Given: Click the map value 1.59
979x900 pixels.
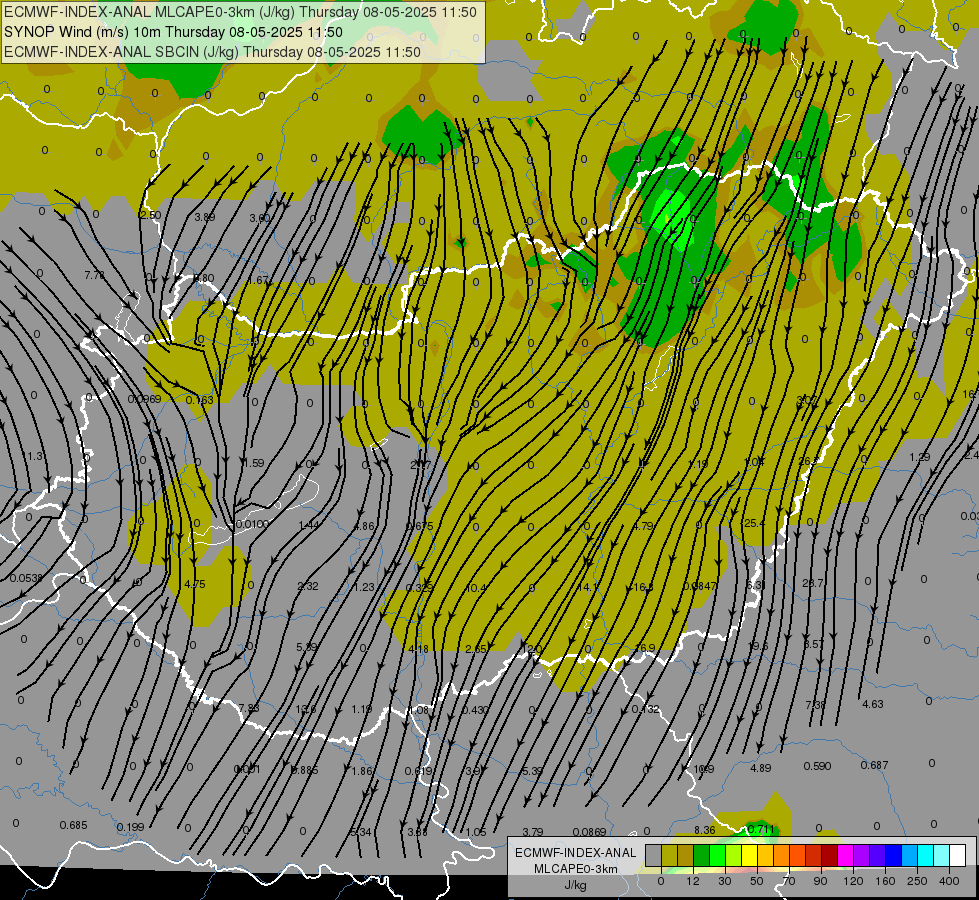Looking at the screenshot, I should 253,463.
